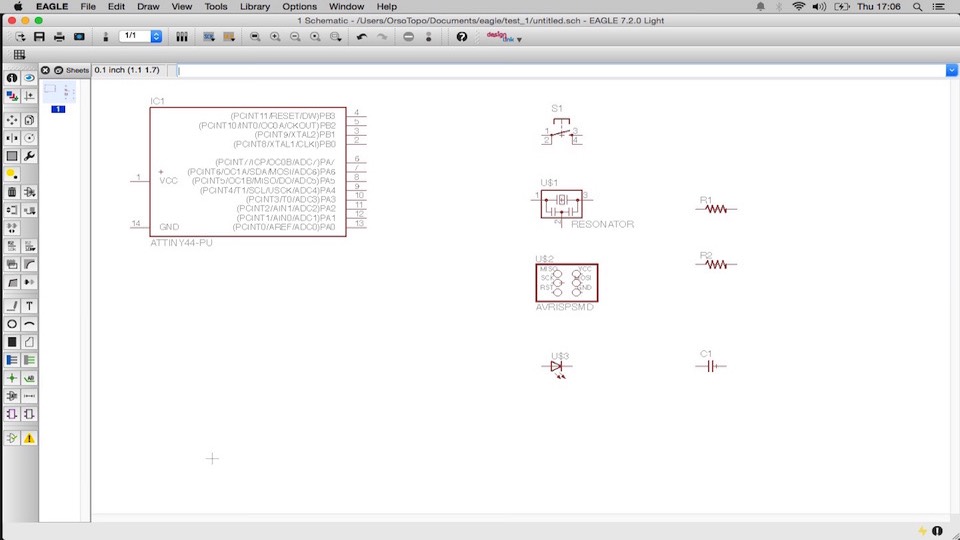Open the File menu
The image size is (960, 540).
[x=88, y=6]
